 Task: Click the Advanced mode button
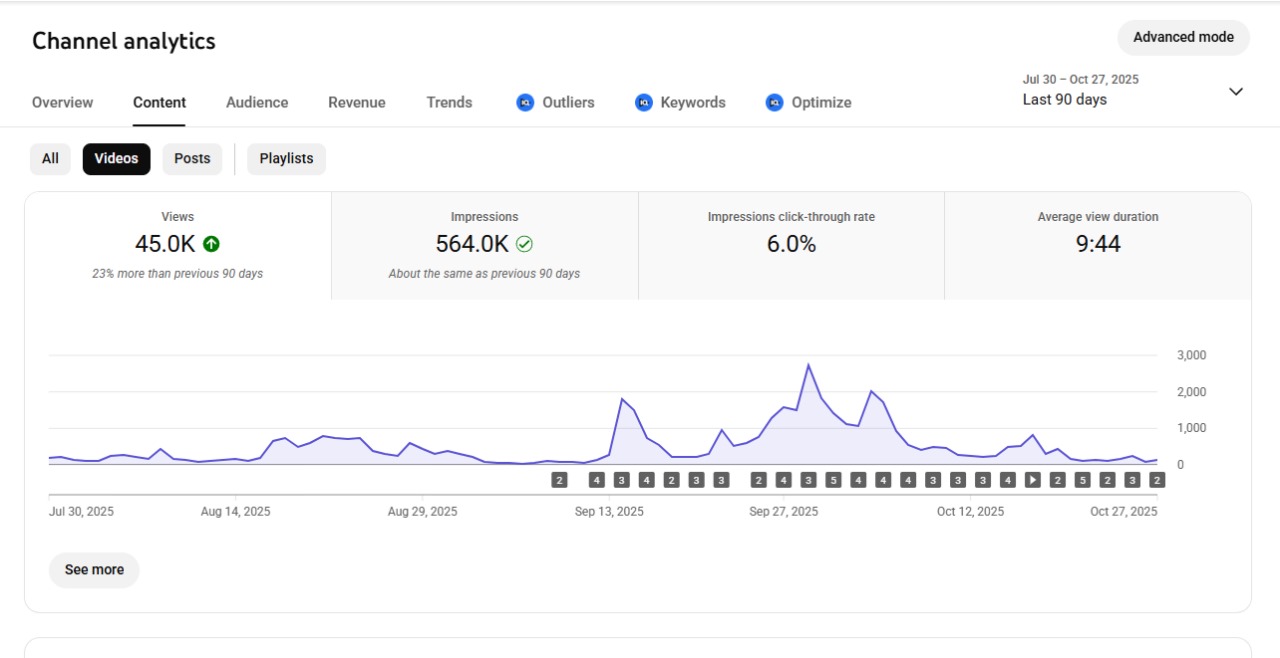(1183, 37)
